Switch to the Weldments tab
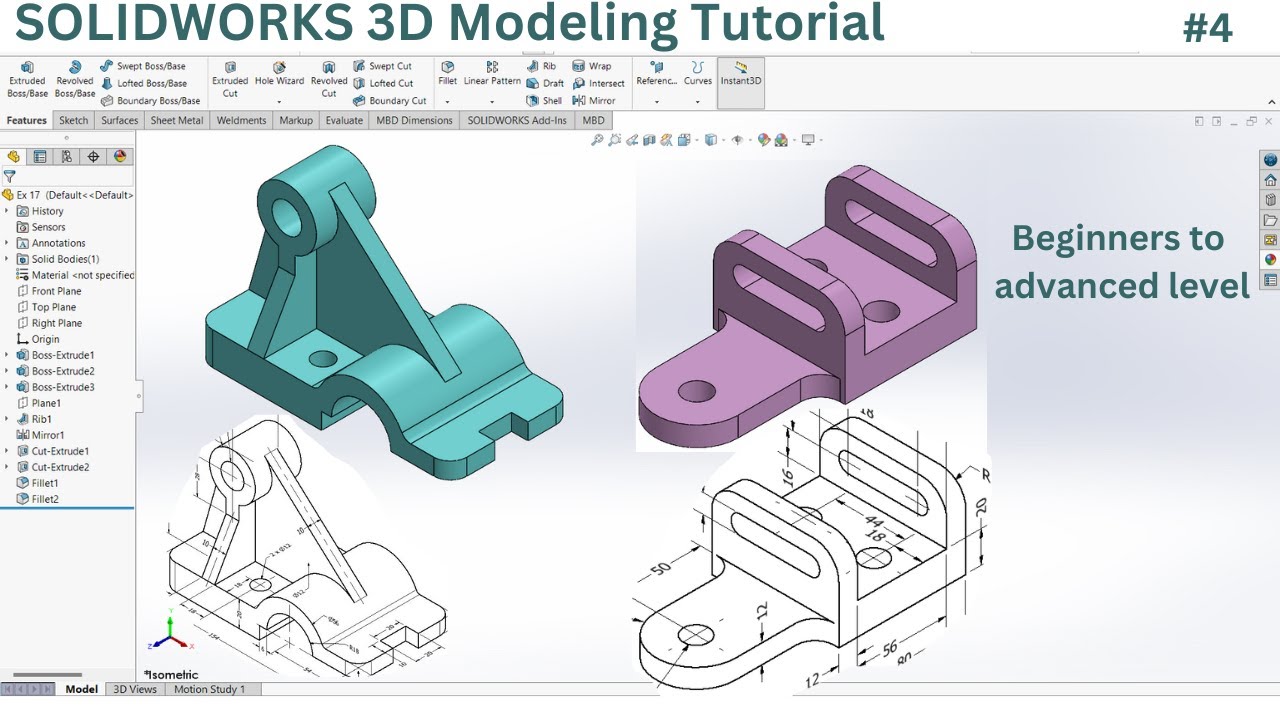 click(x=241, y=120)
